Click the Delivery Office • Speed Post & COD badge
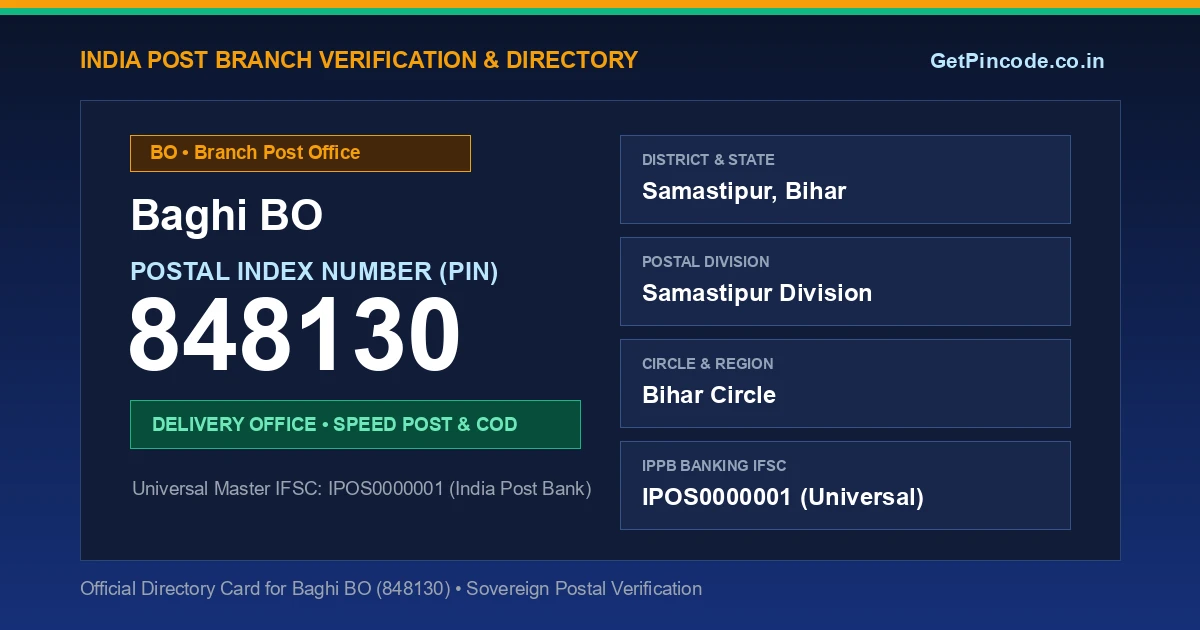The height and width of the screenshot is (630, 1200). (x=355, y=424)
